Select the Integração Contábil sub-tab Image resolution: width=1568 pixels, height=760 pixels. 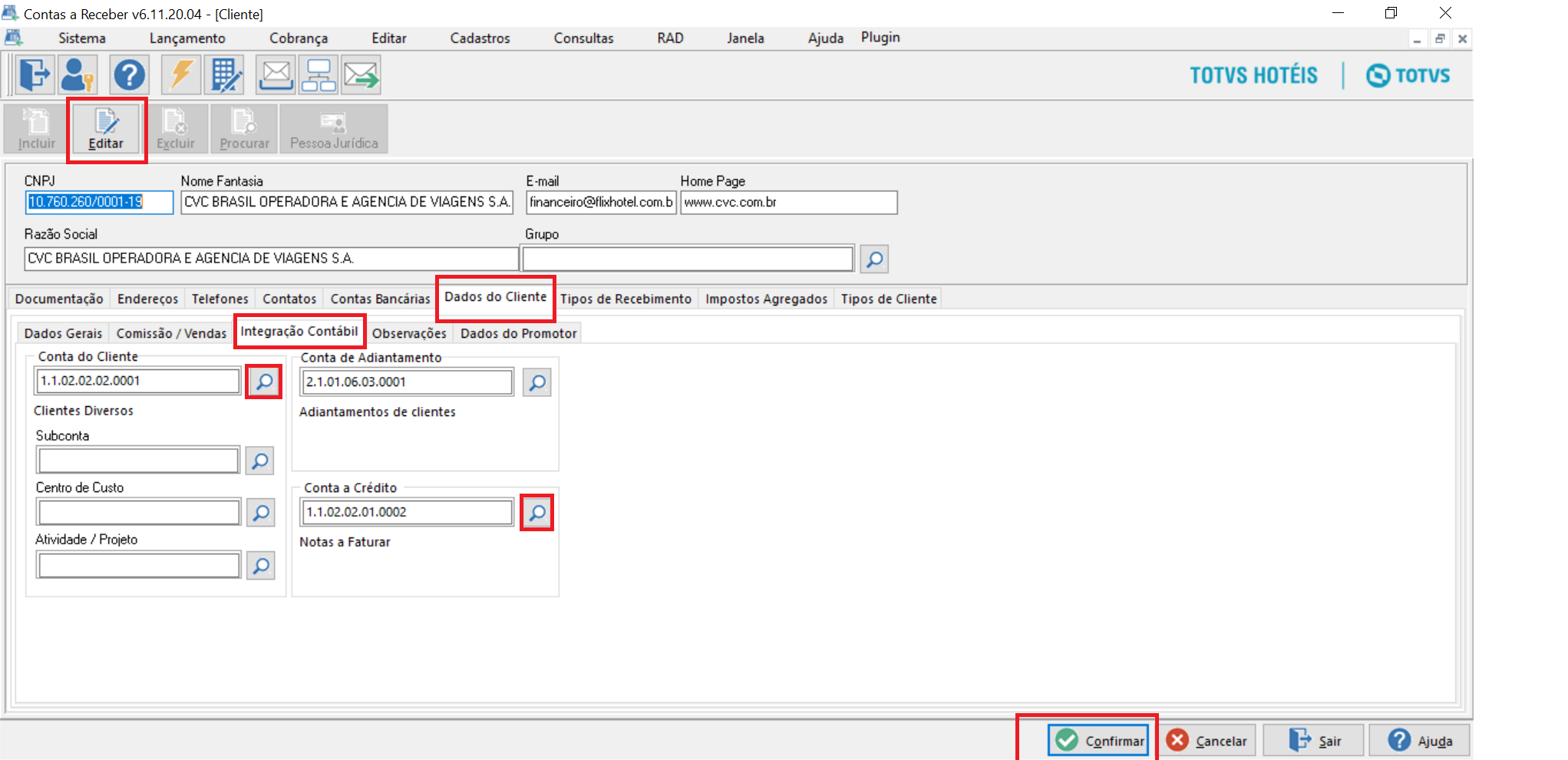(x=299, y=331)
